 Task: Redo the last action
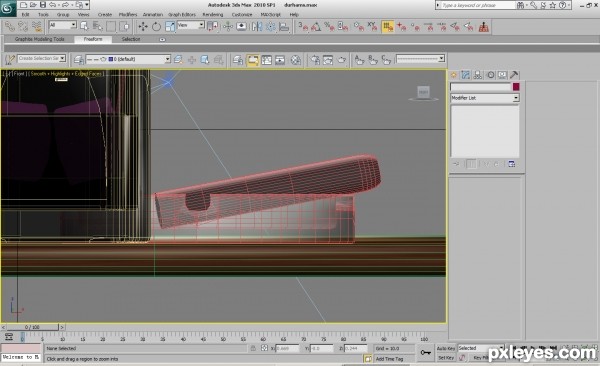[65, 5]
